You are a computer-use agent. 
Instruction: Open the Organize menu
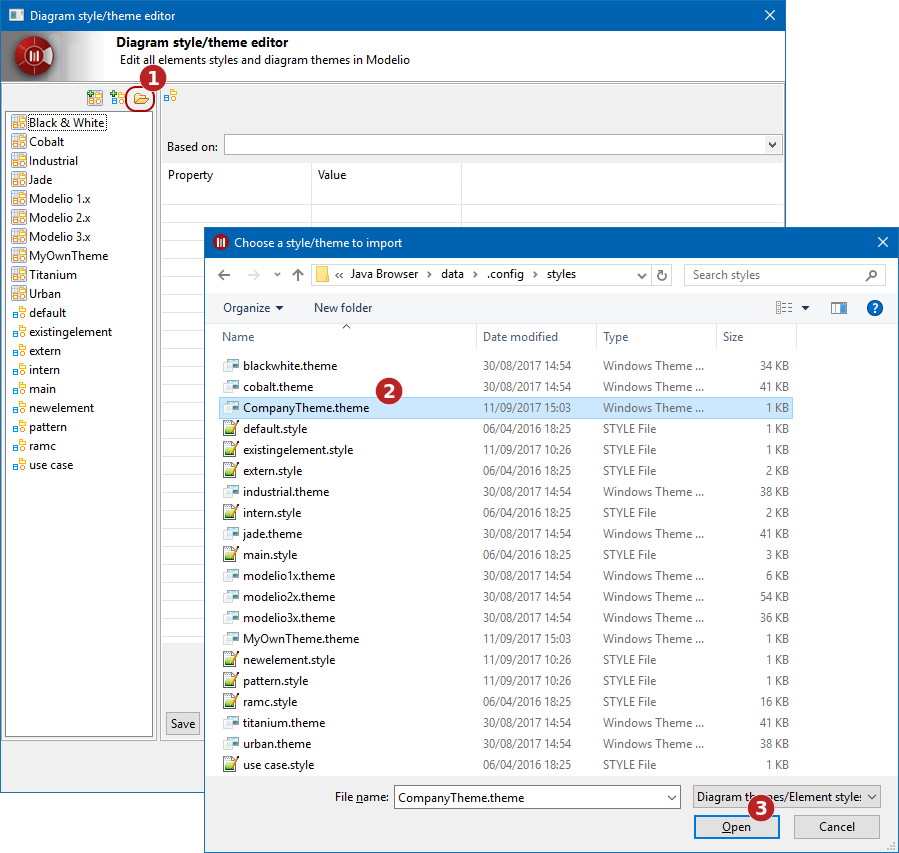pos(253,308)
